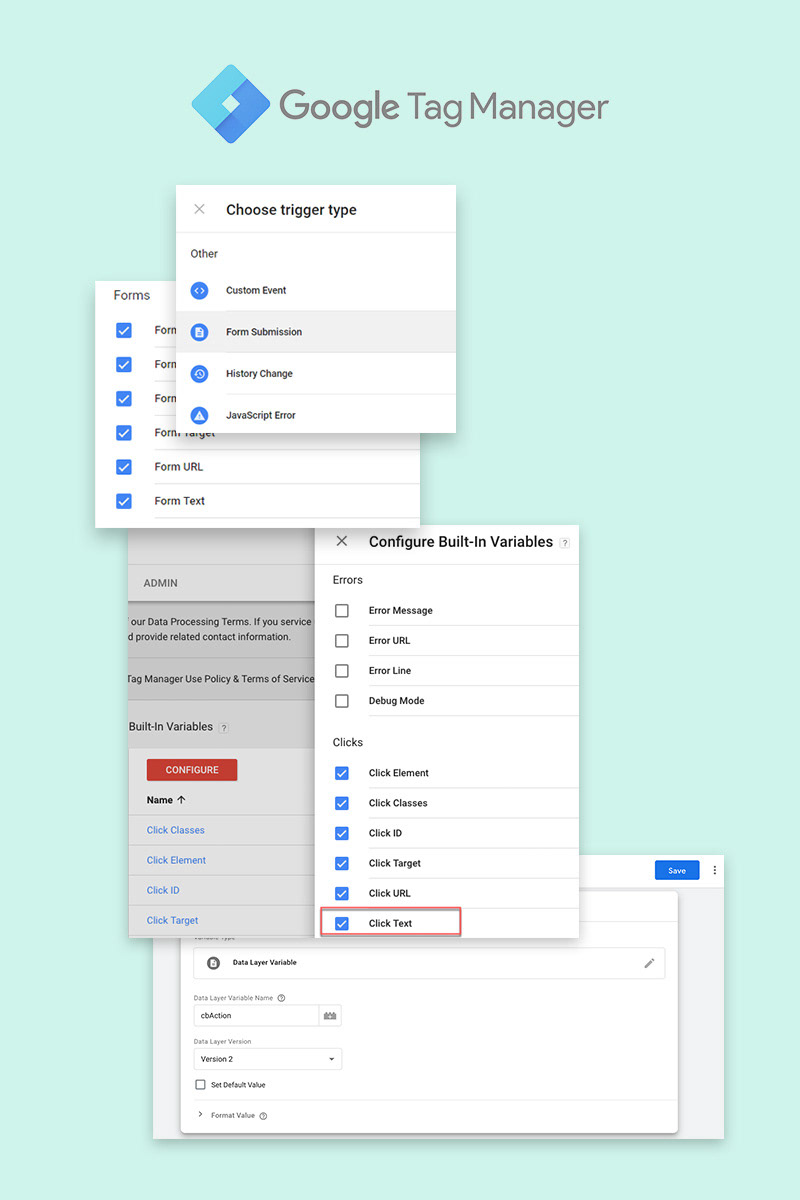Enable the Error URL checkbox

[x=342, y=640]
